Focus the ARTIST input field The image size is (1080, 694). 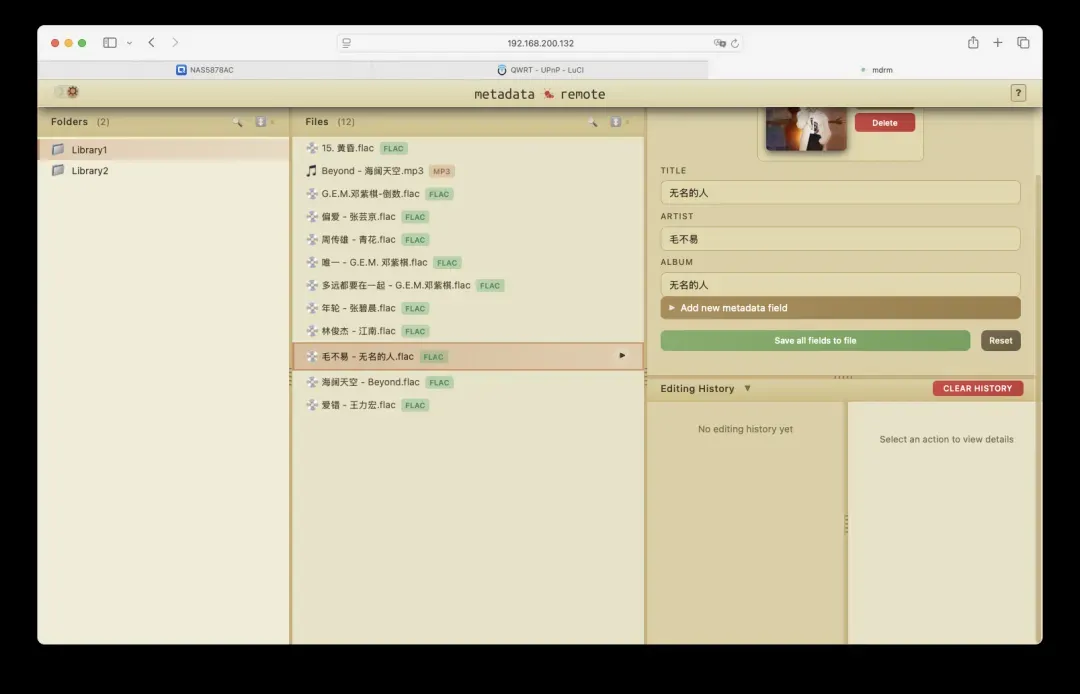point(840,239)
